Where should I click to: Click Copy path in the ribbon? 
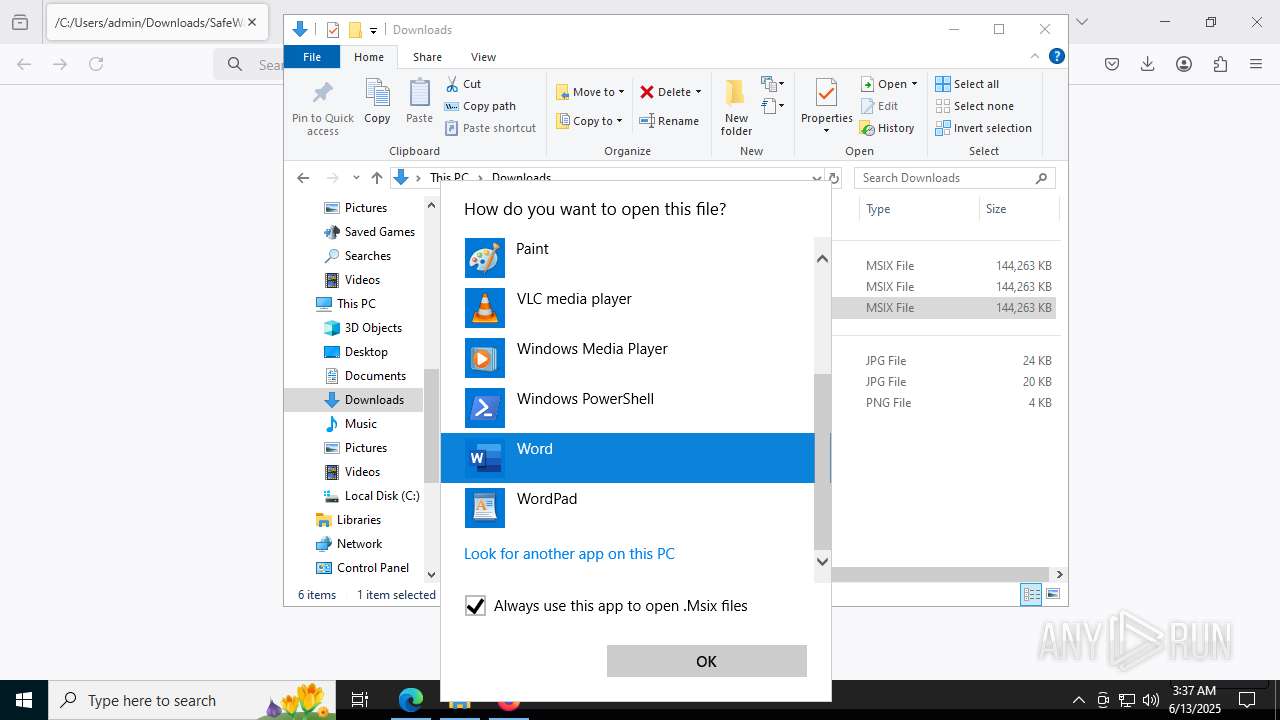click(480, 106)
